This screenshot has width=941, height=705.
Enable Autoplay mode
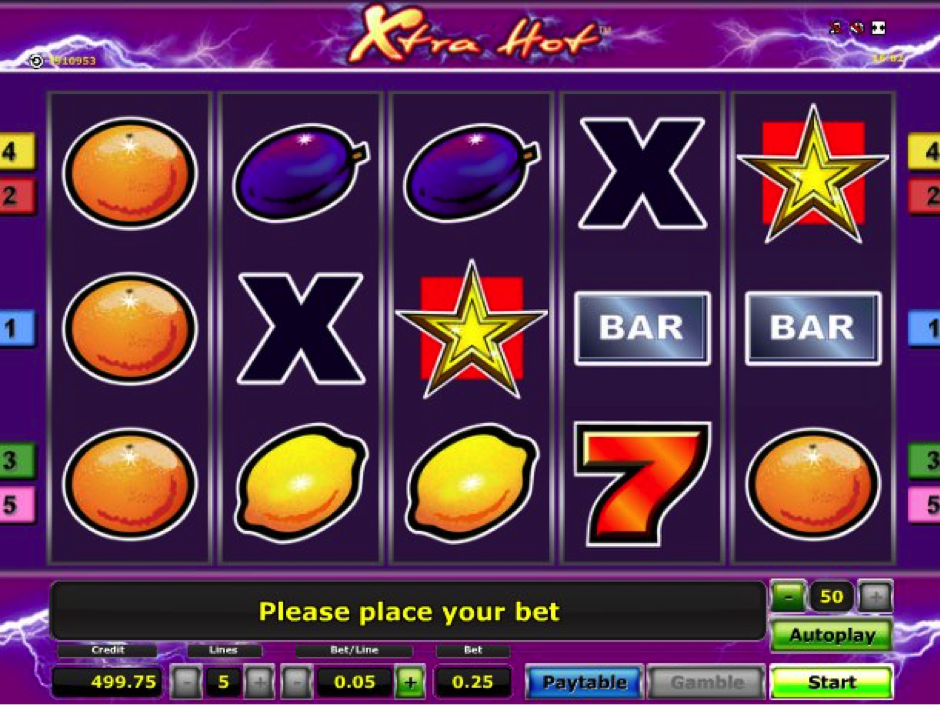pos(831,635)
